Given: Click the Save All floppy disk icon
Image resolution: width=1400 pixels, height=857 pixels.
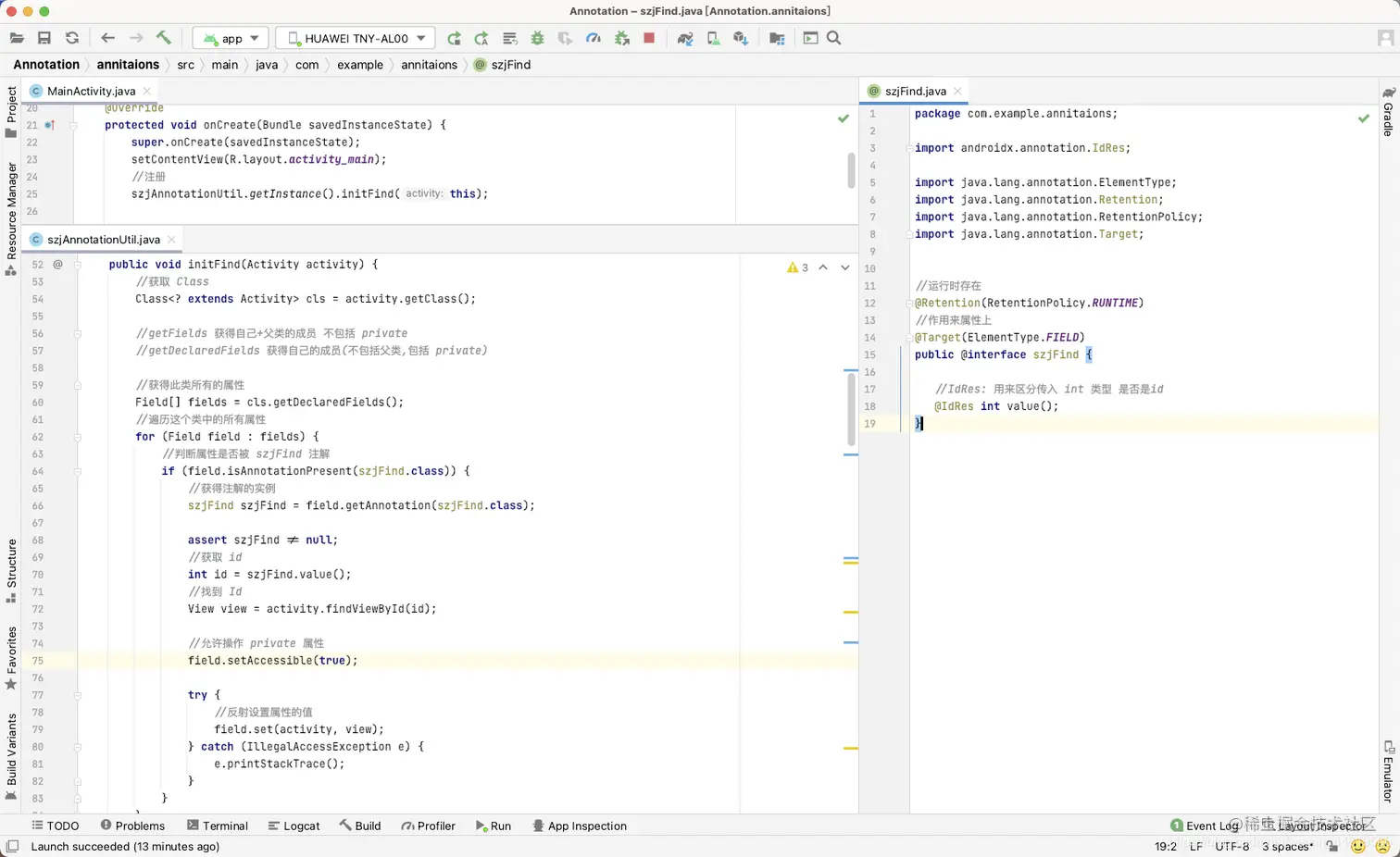Looking at the screenshot, I should [44, 38].
